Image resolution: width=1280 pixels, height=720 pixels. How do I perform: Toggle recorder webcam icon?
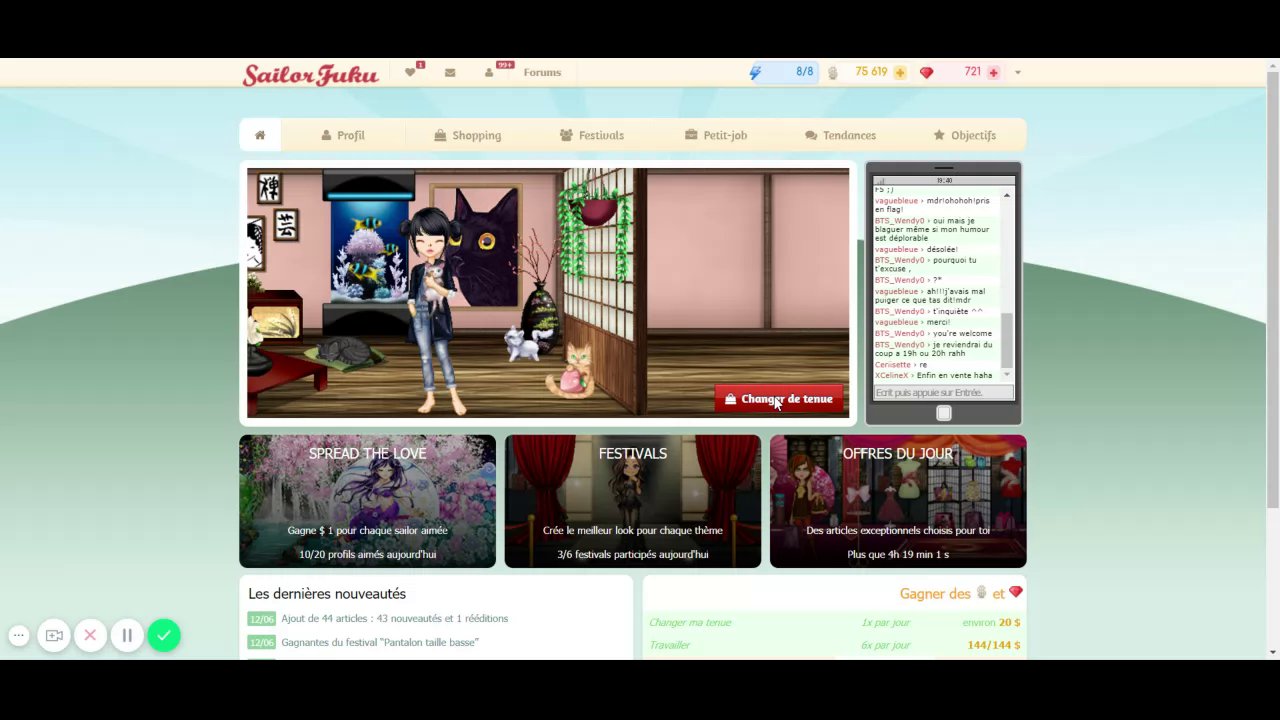pyautogui.click(x=54, y=635)
